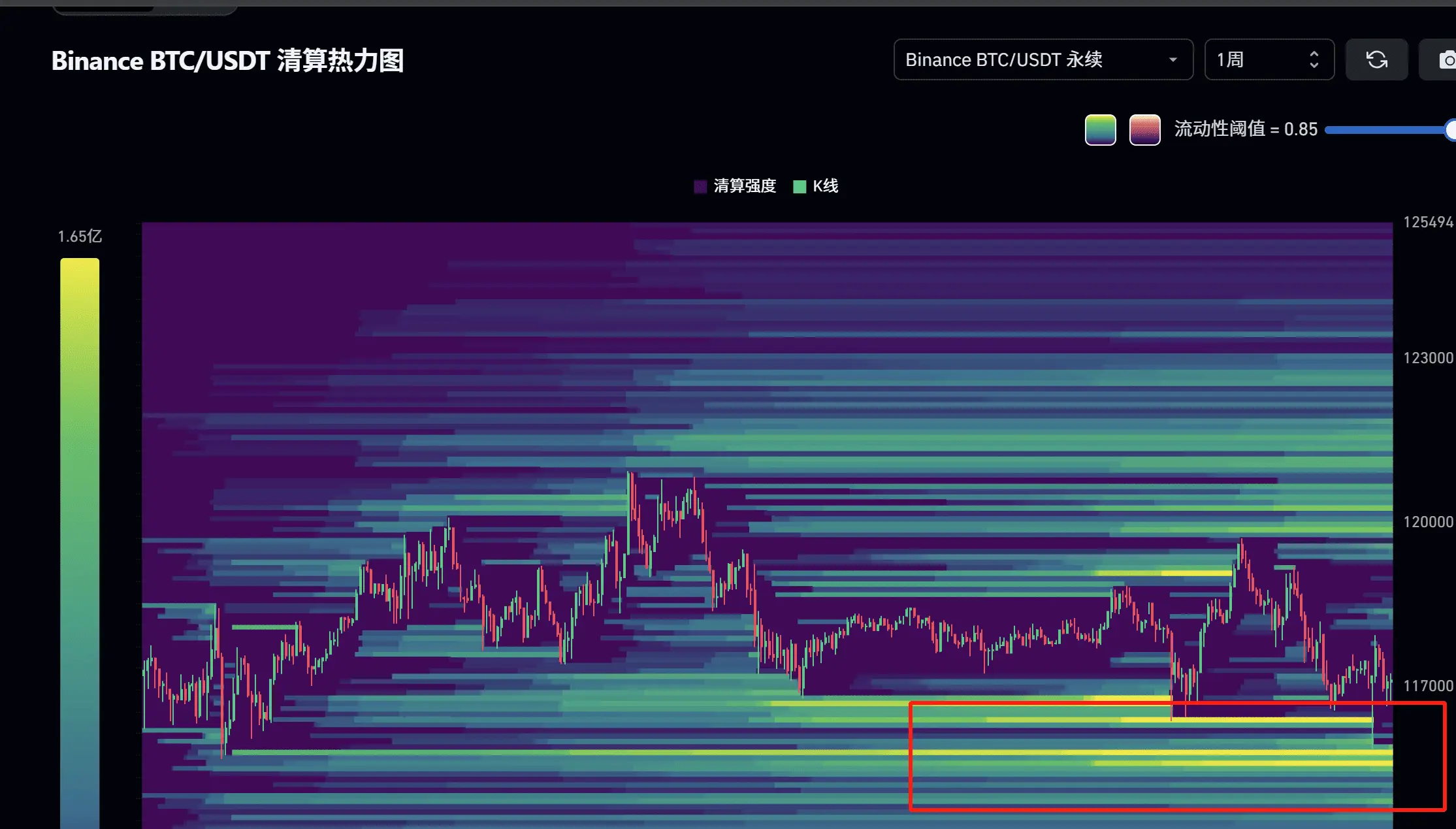The width and height of the screenshot is (1456, 829).
Task: Click the 117000 price axis label
Action: [x=1429, y=686]
